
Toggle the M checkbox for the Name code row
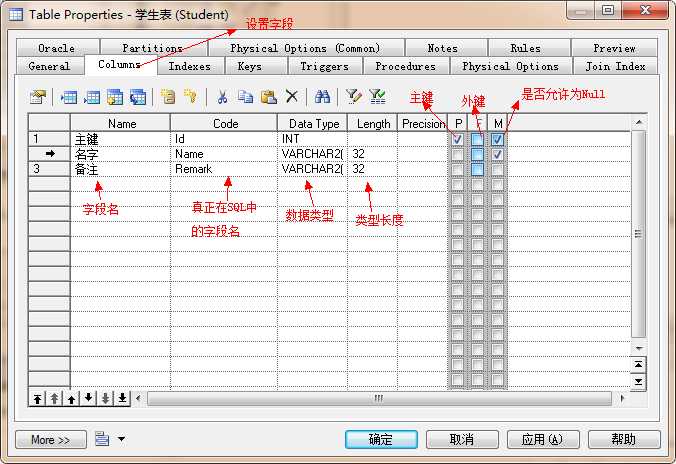pyautogui.click(x=498, y=154)
